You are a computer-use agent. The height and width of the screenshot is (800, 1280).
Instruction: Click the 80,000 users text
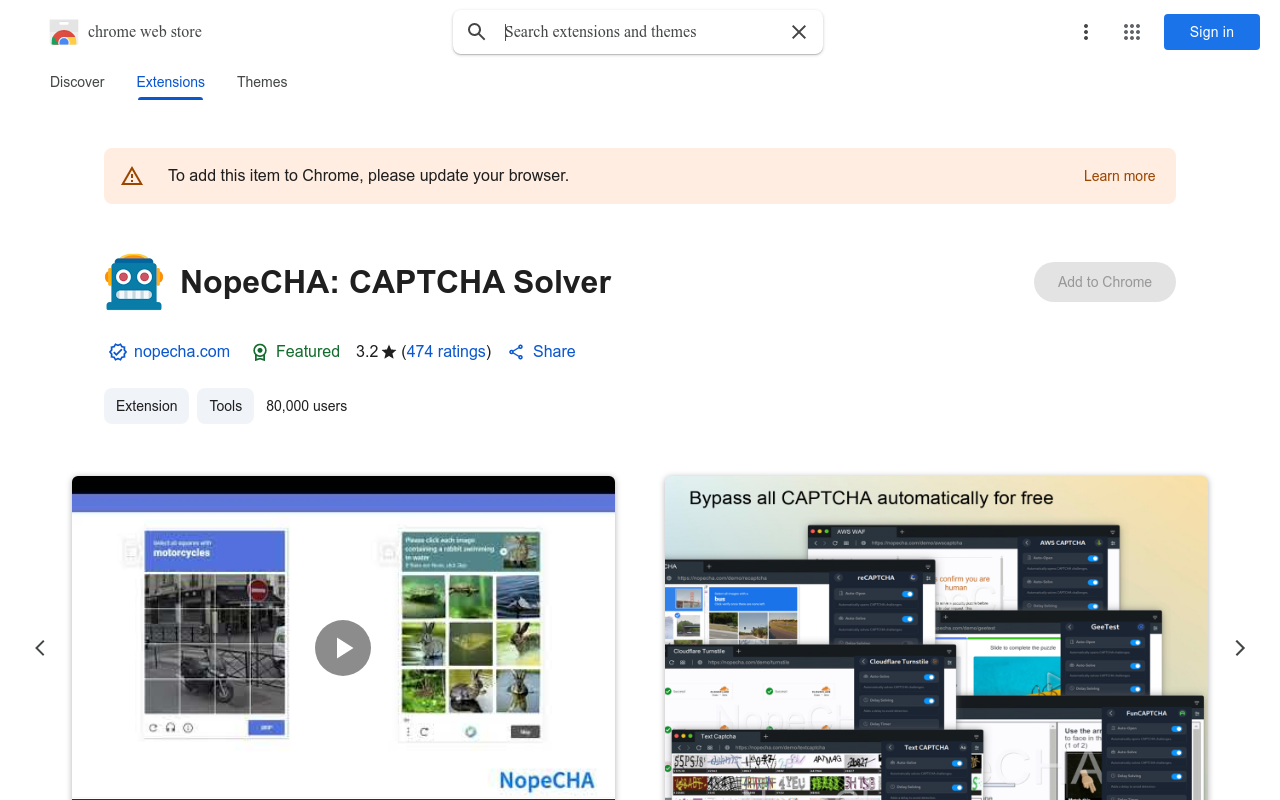tap(307, 406)
